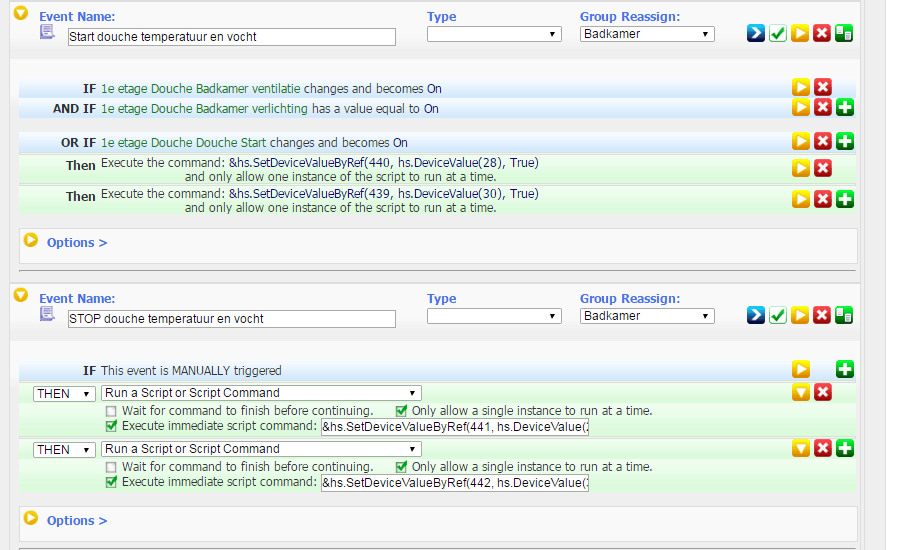Open Type dropdown for Start douche event
The height and width of the screenshot is (550, 908).
pyautogui.click(x=494, y=34)
